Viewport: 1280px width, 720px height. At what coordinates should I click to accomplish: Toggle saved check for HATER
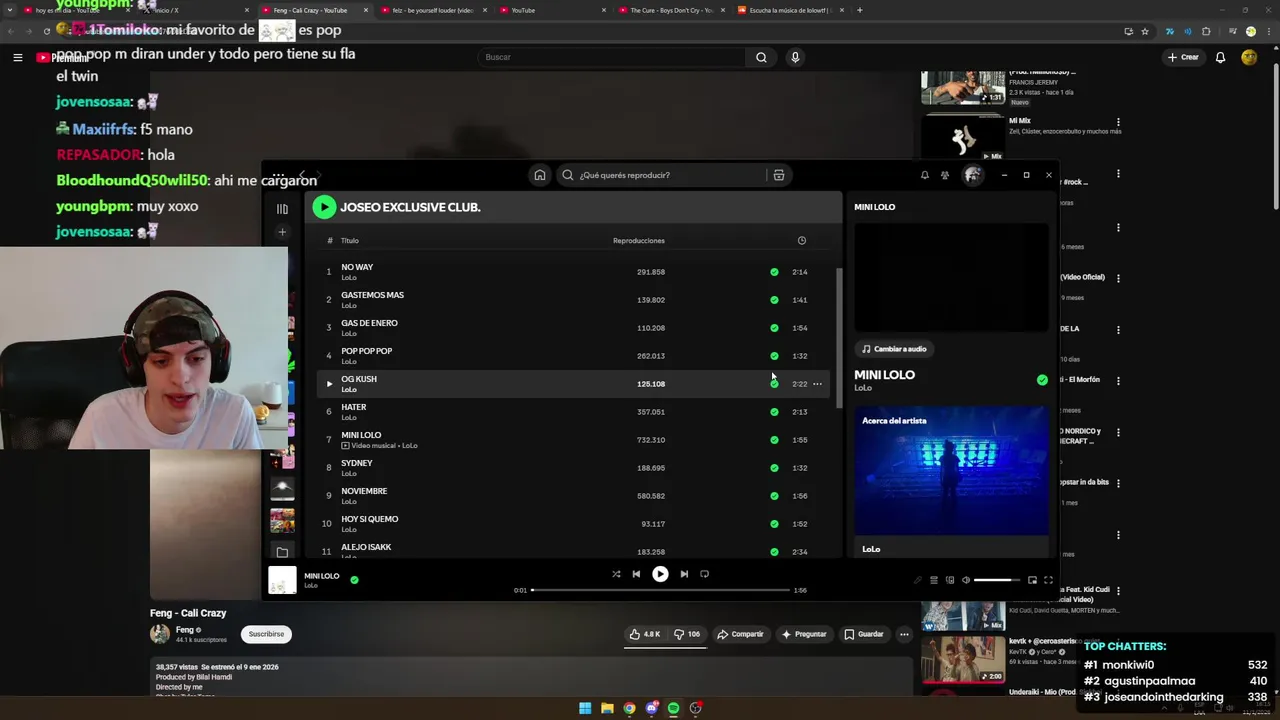click(x=774, y=412)
